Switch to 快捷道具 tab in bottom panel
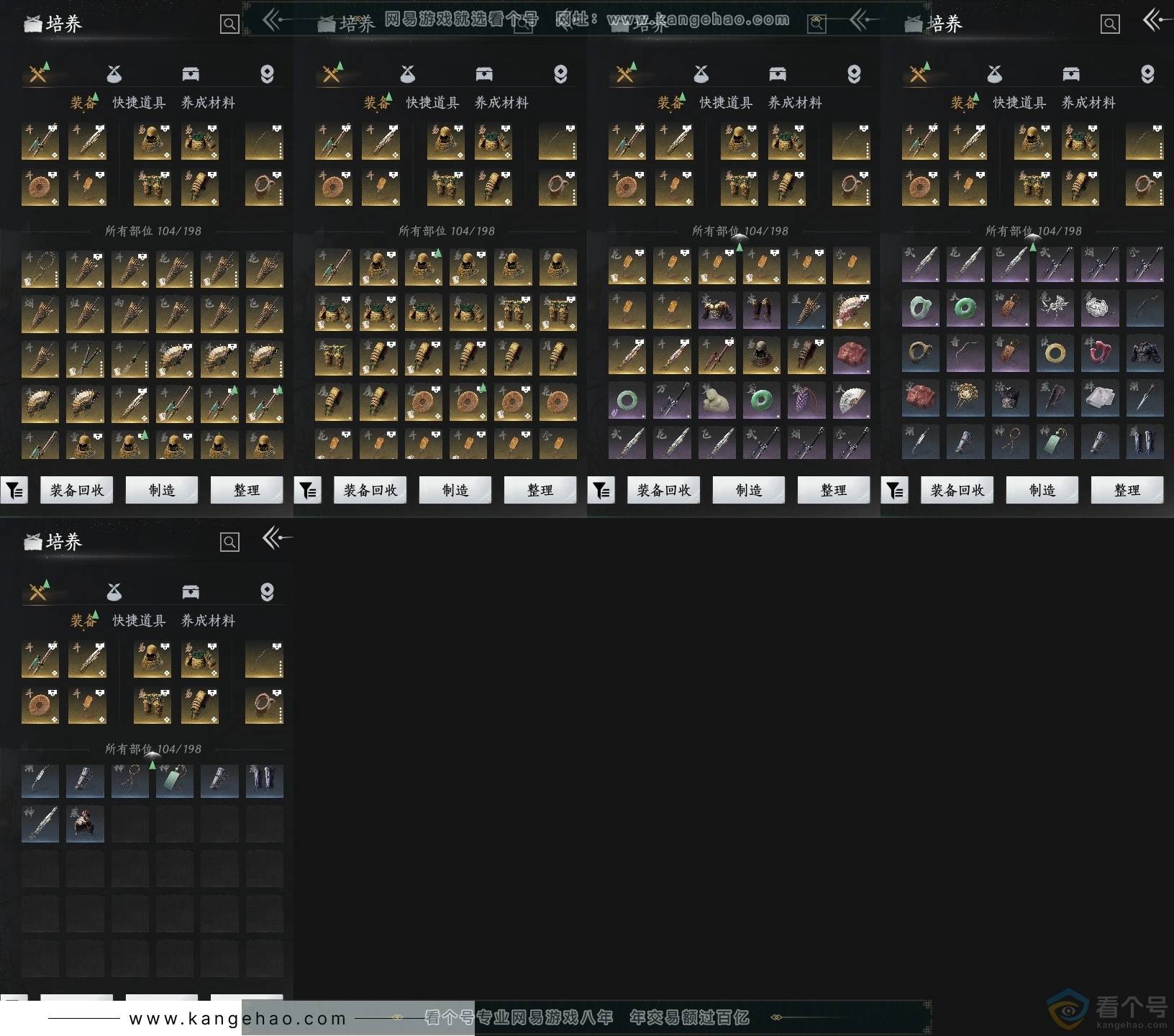The width and height of the screenshot is (1174, 1036). pos(139,621)
